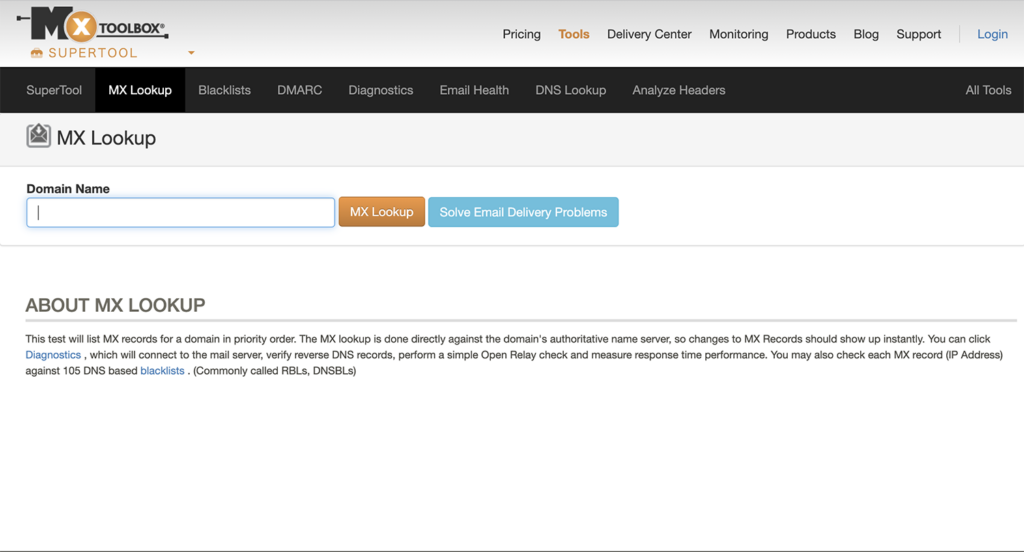This screenshot has height=552, width=1024.
Task: Select the Tools menu item
Action: 573,34
